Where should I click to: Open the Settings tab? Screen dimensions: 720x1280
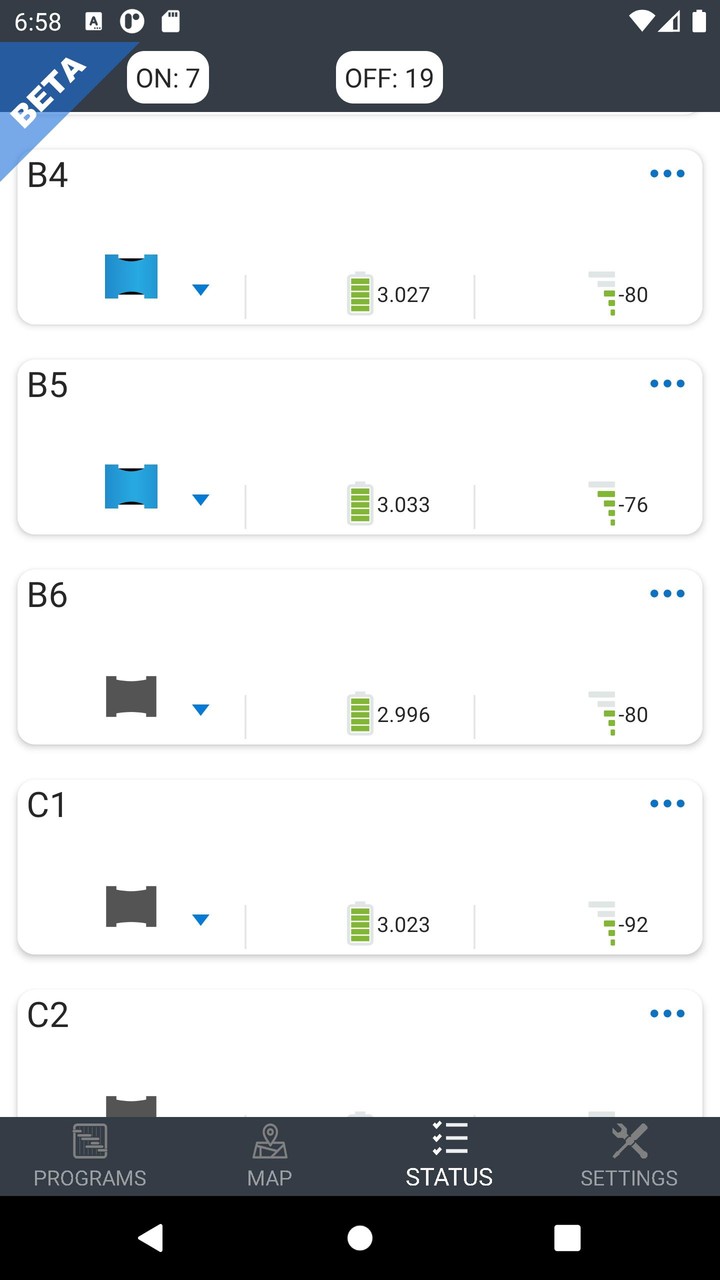click(x=629, y=1156)
